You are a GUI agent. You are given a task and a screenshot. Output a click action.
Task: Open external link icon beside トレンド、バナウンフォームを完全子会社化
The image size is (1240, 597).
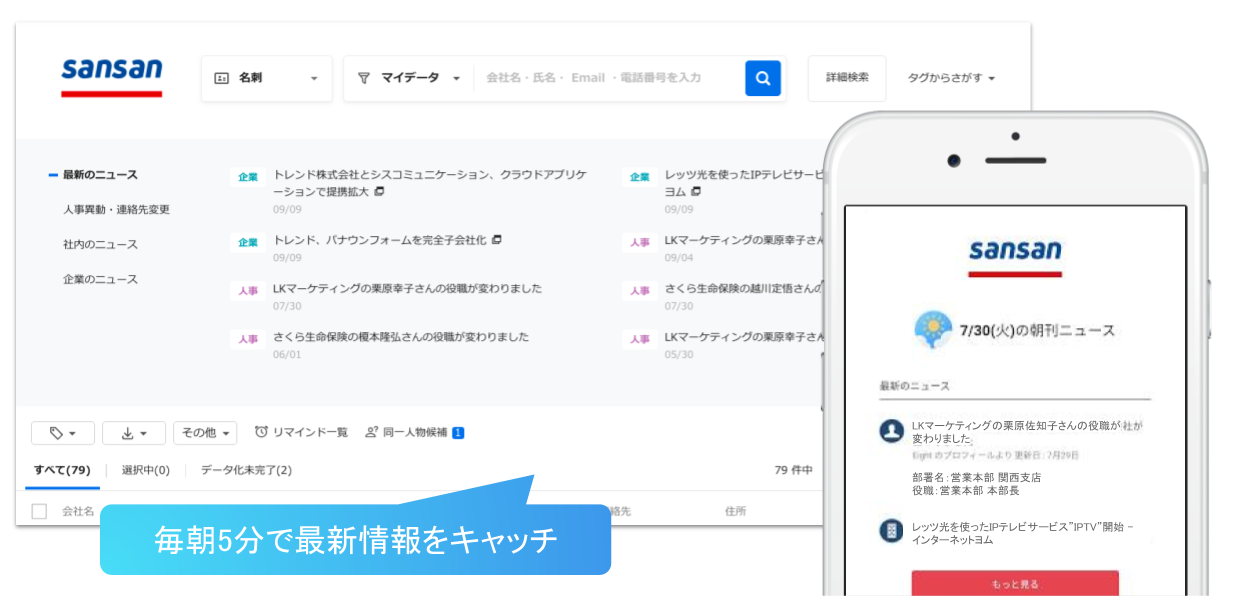click(x=497, y=240)
